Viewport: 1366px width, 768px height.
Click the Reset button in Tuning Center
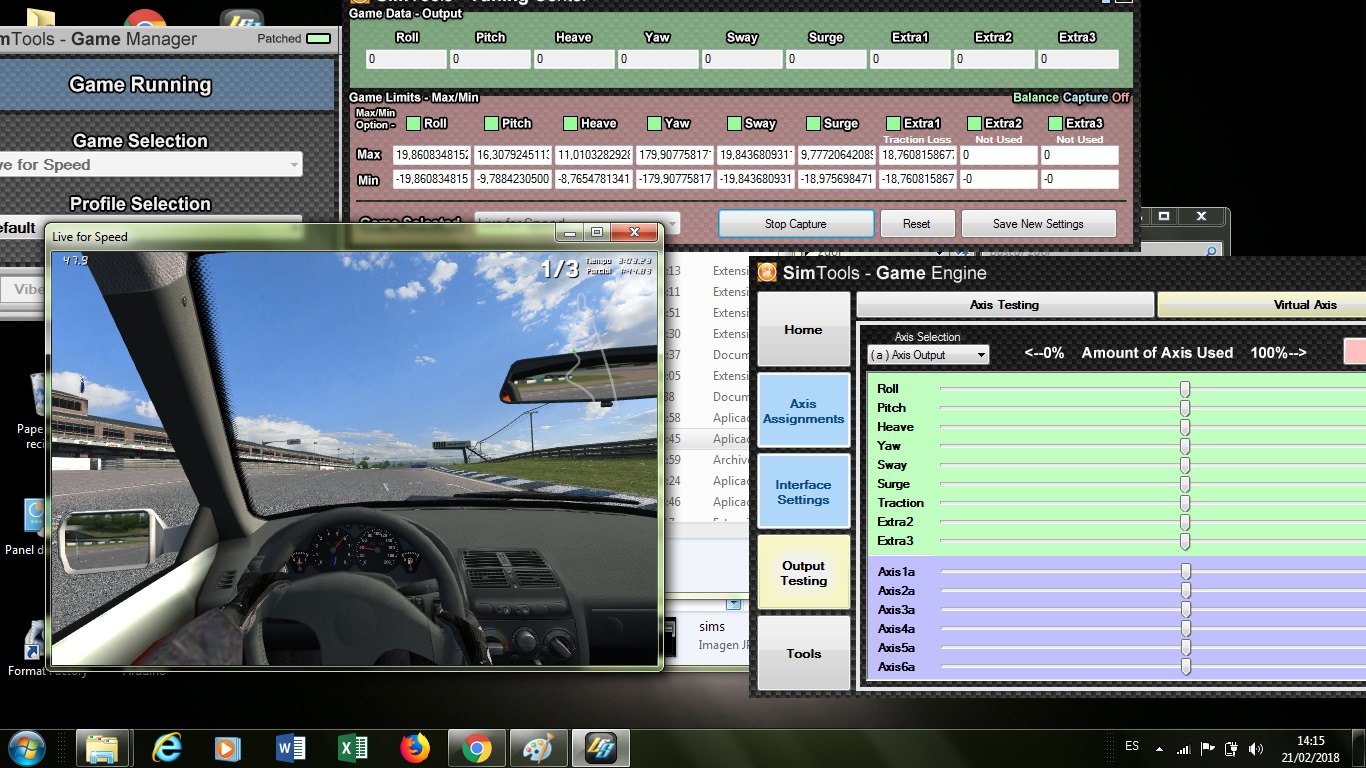(x=917, y=224)
